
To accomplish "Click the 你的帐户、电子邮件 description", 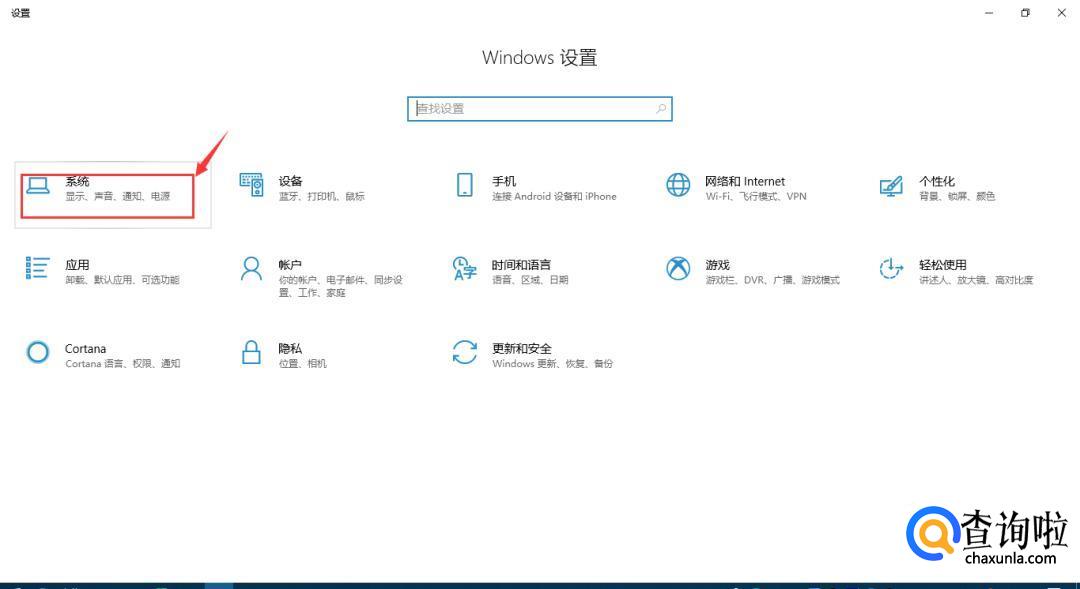I will (340, 286).
